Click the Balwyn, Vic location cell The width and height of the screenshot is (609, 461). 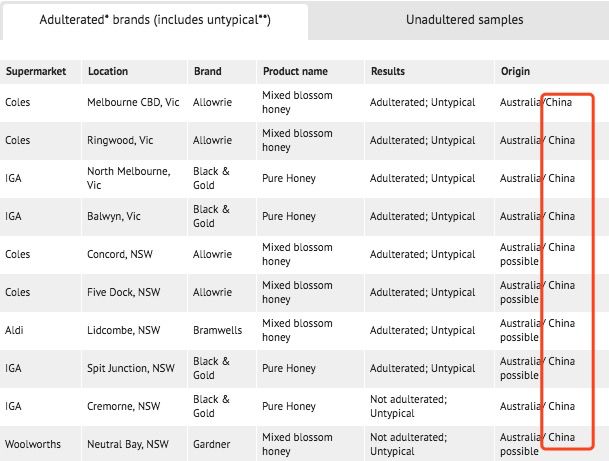(114, 216)
